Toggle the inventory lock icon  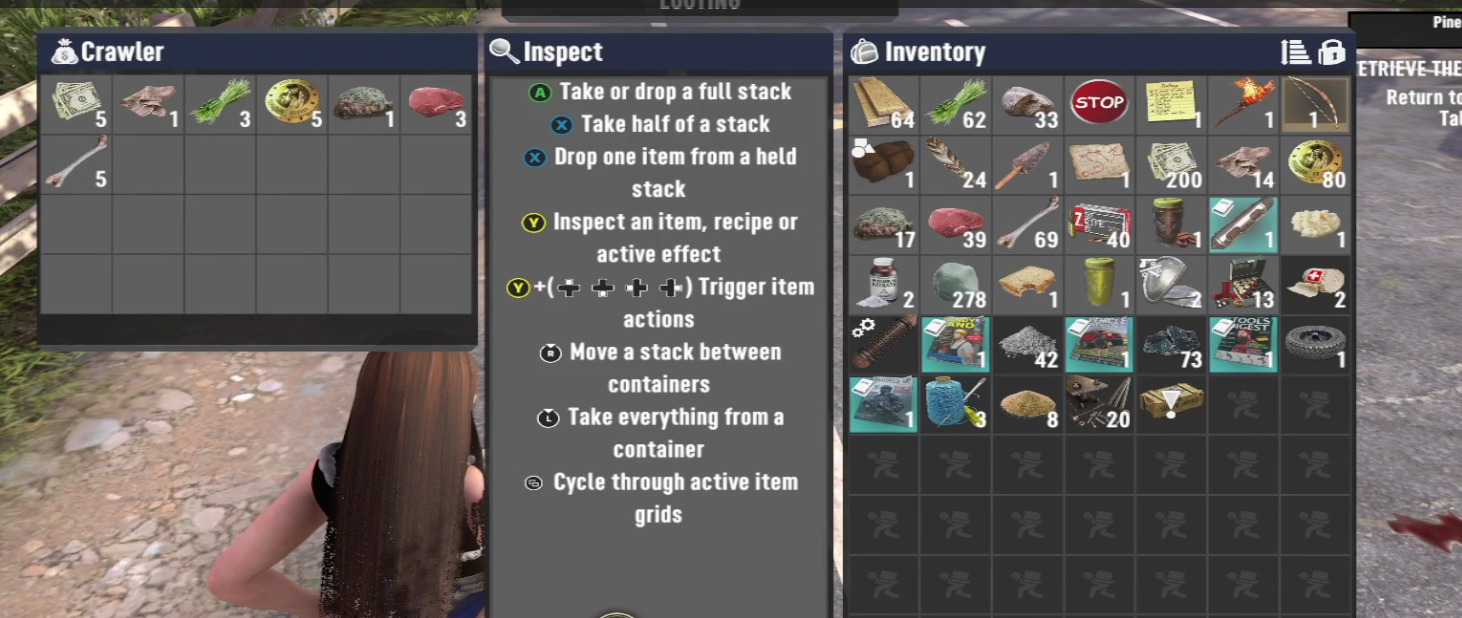pos(1331,52)
